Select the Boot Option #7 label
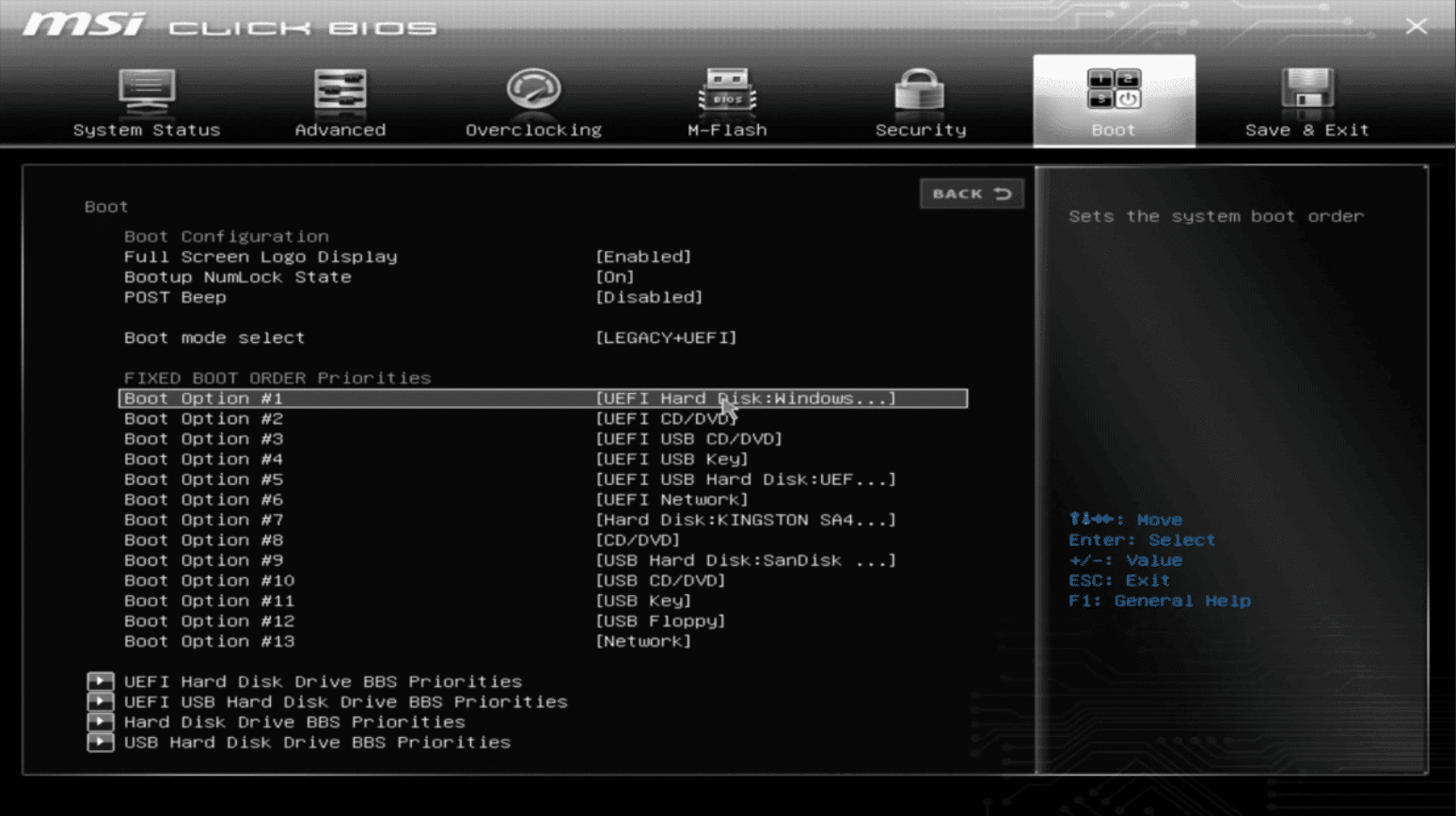1456x816 pixels. coord(203,520)
